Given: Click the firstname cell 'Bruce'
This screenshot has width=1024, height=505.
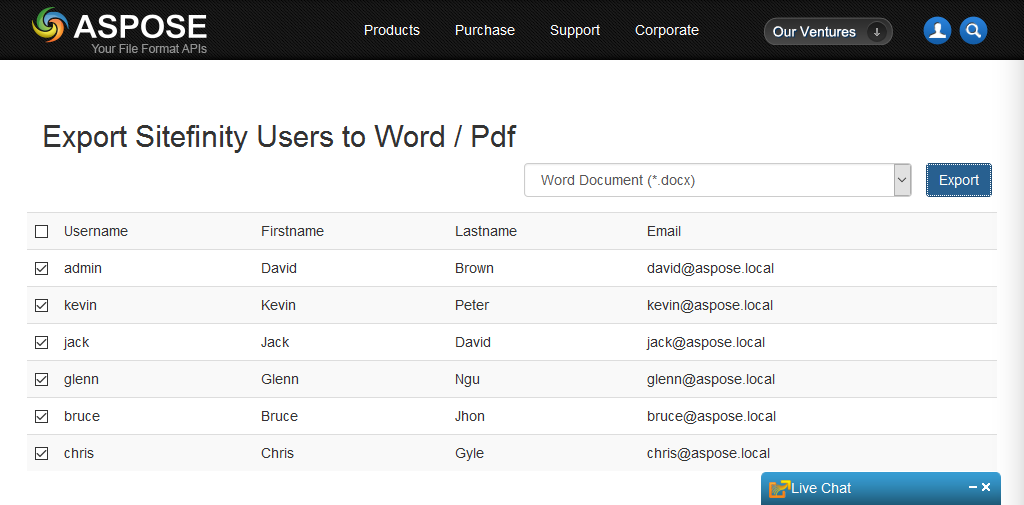Looking at the screenshot, I should (280, 416).
